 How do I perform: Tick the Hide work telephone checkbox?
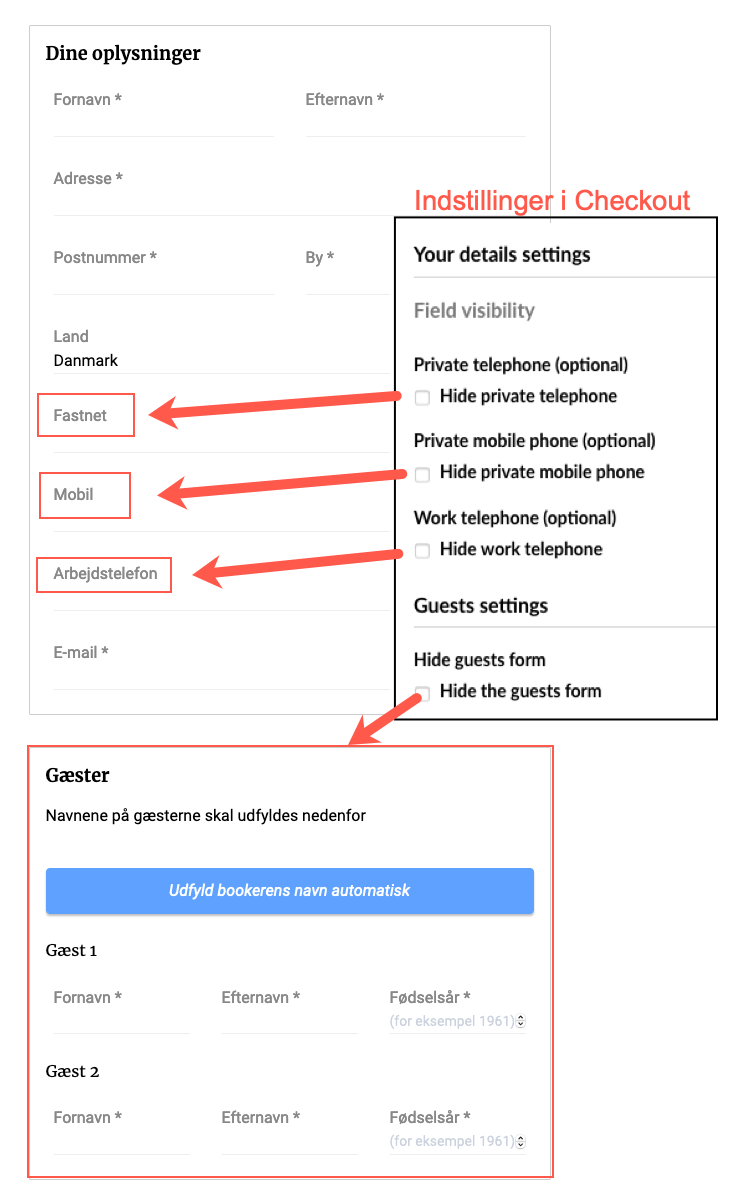422,550
